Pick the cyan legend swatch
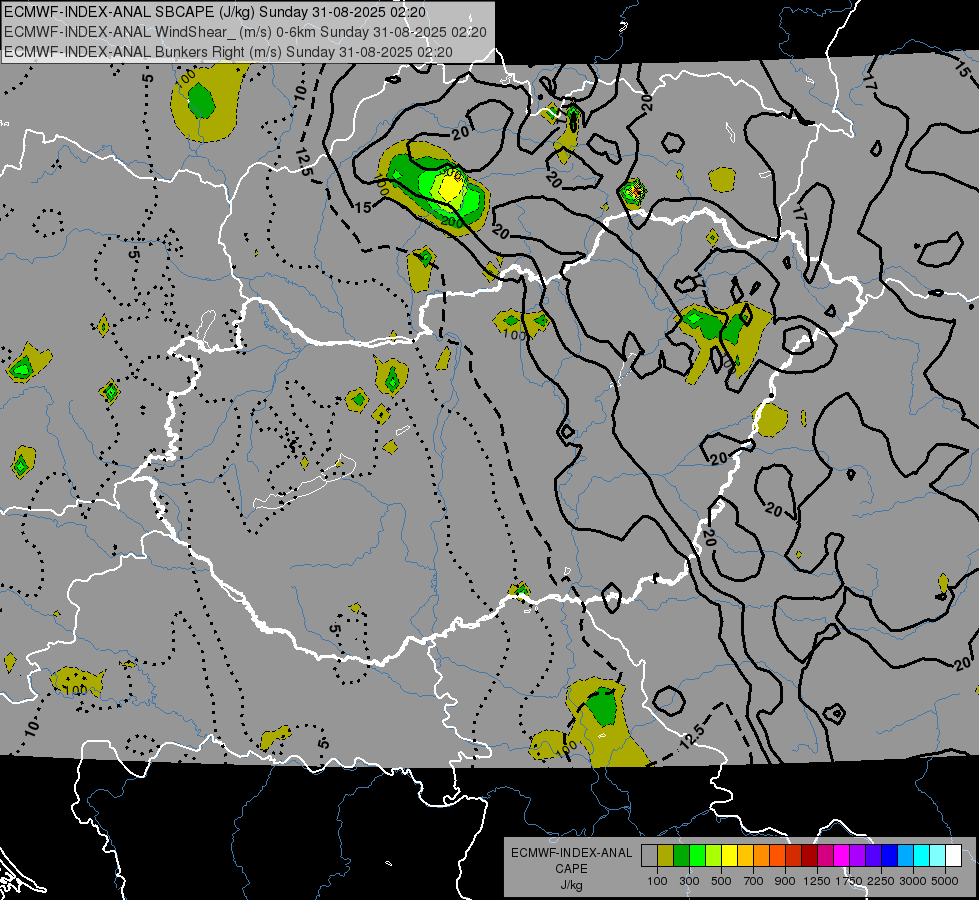Viewport: 979px width, 900px height. click(922, 855)
